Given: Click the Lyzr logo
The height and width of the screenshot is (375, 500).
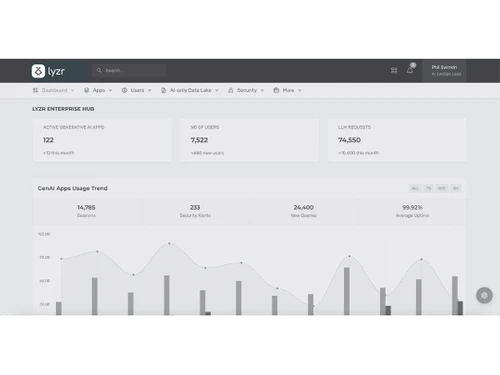Looking at the screenshot, I should (x=48, y=71).
